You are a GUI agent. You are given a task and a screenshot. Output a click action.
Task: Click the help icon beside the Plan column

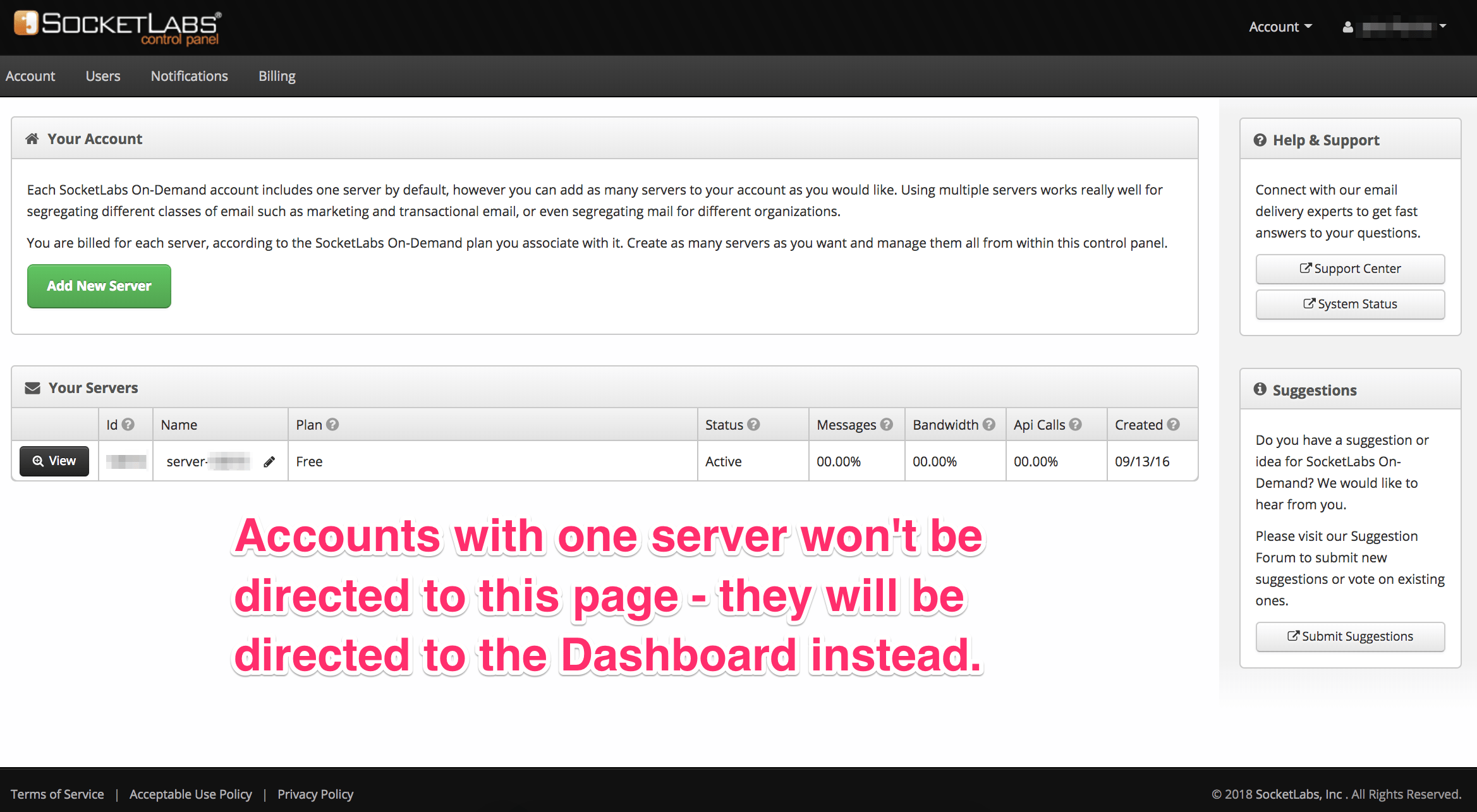[333, 425]
